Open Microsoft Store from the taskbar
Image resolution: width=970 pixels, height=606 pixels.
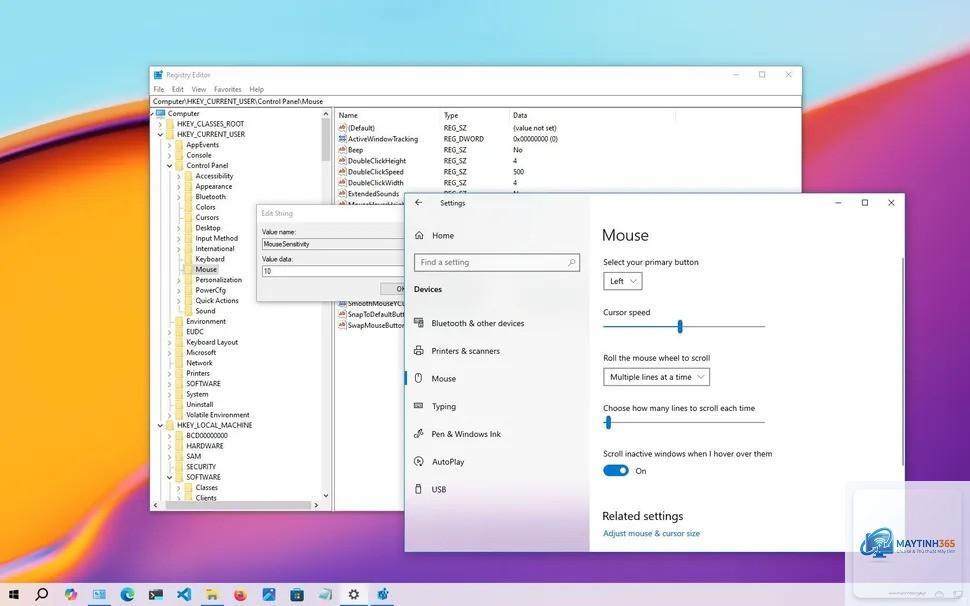[297, 594]
